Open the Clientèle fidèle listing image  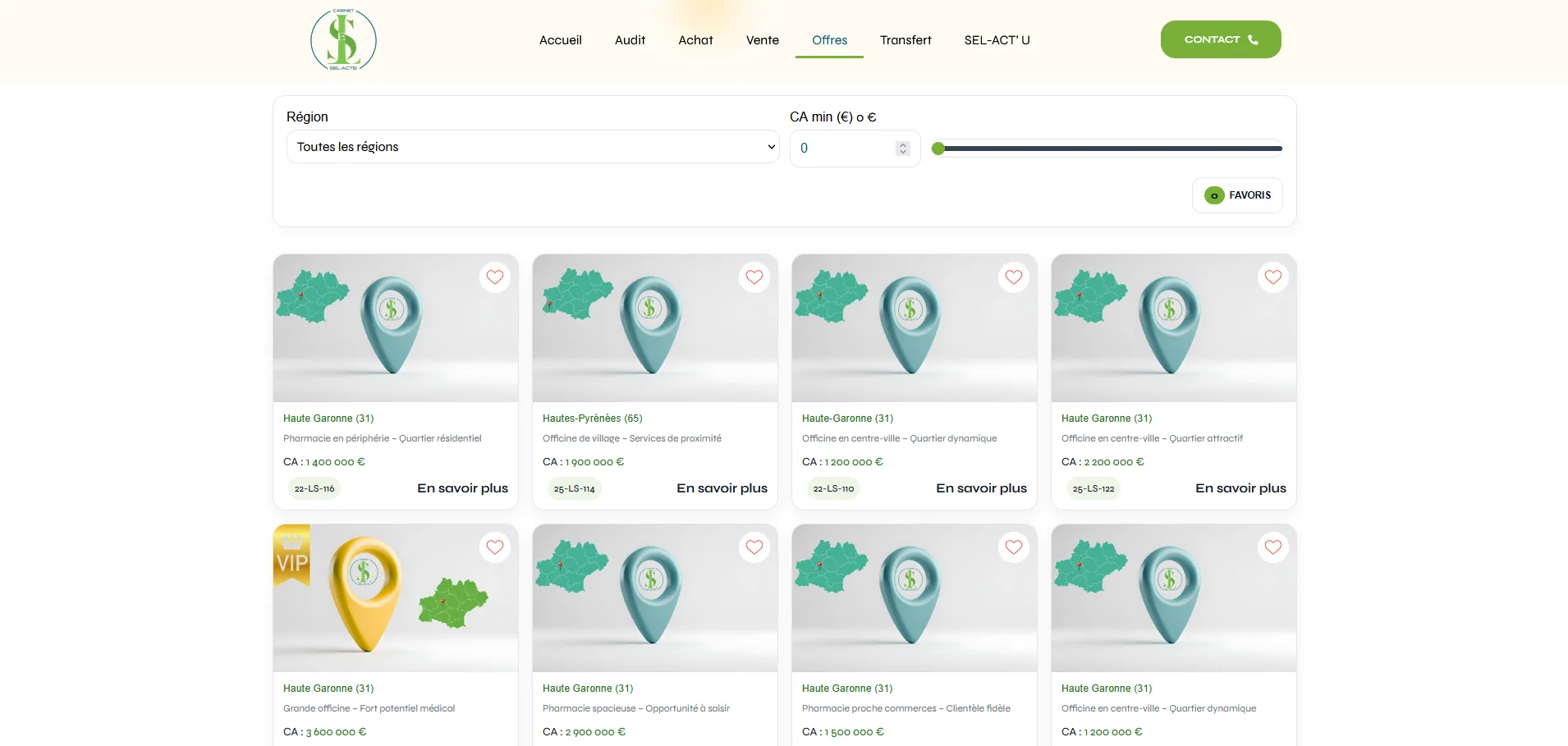point(915,598)
